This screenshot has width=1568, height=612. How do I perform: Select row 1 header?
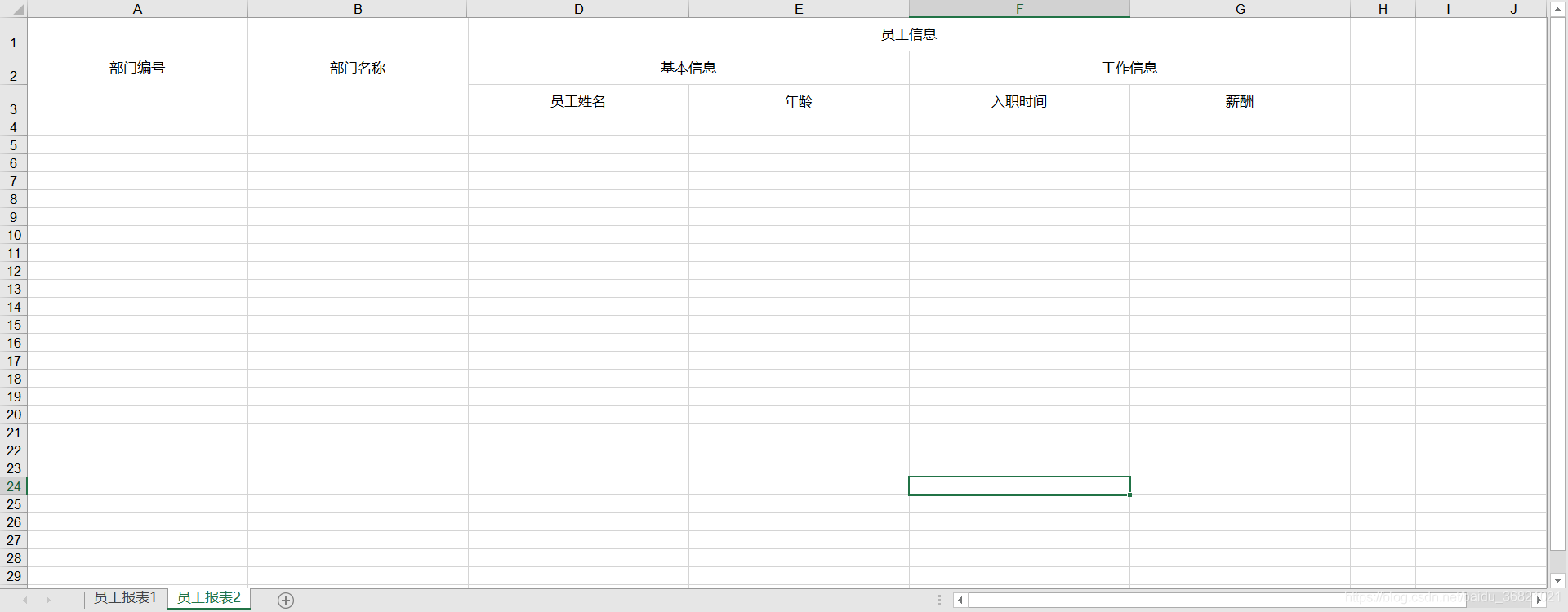coord(13,34)
